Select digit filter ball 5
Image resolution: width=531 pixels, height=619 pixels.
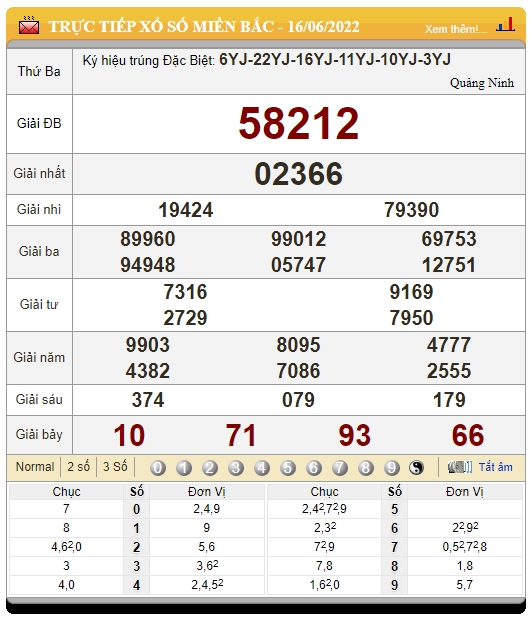point(288,468)
